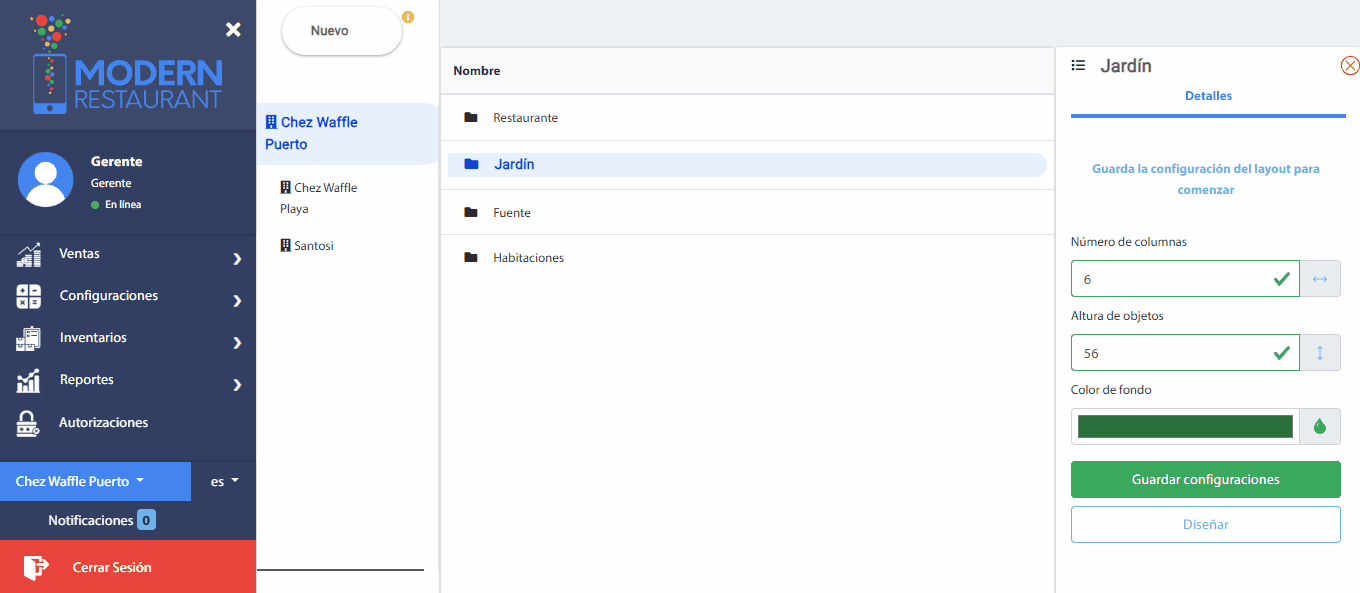This screenshot has height=593, width=1360.
Task: Open color picker via the droplet icon
Action: (1319, 427)
